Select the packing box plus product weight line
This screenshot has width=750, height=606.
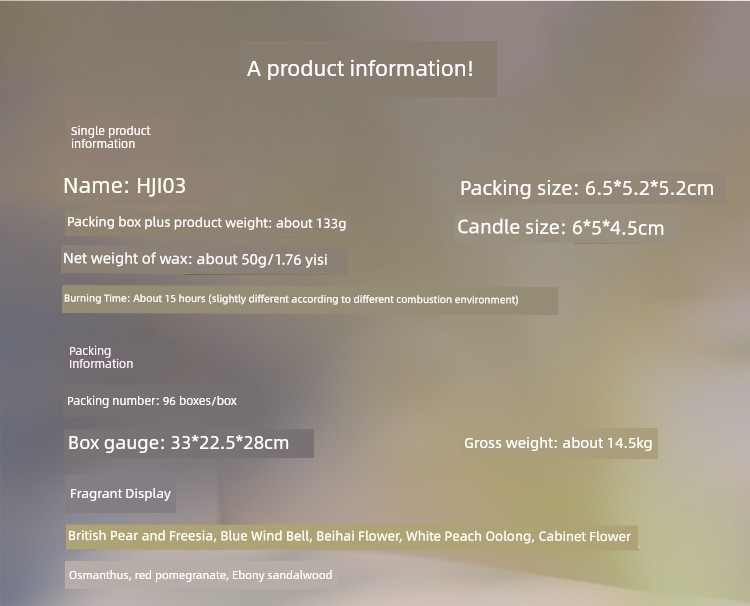pyautogui.click(x=206, y=222)
